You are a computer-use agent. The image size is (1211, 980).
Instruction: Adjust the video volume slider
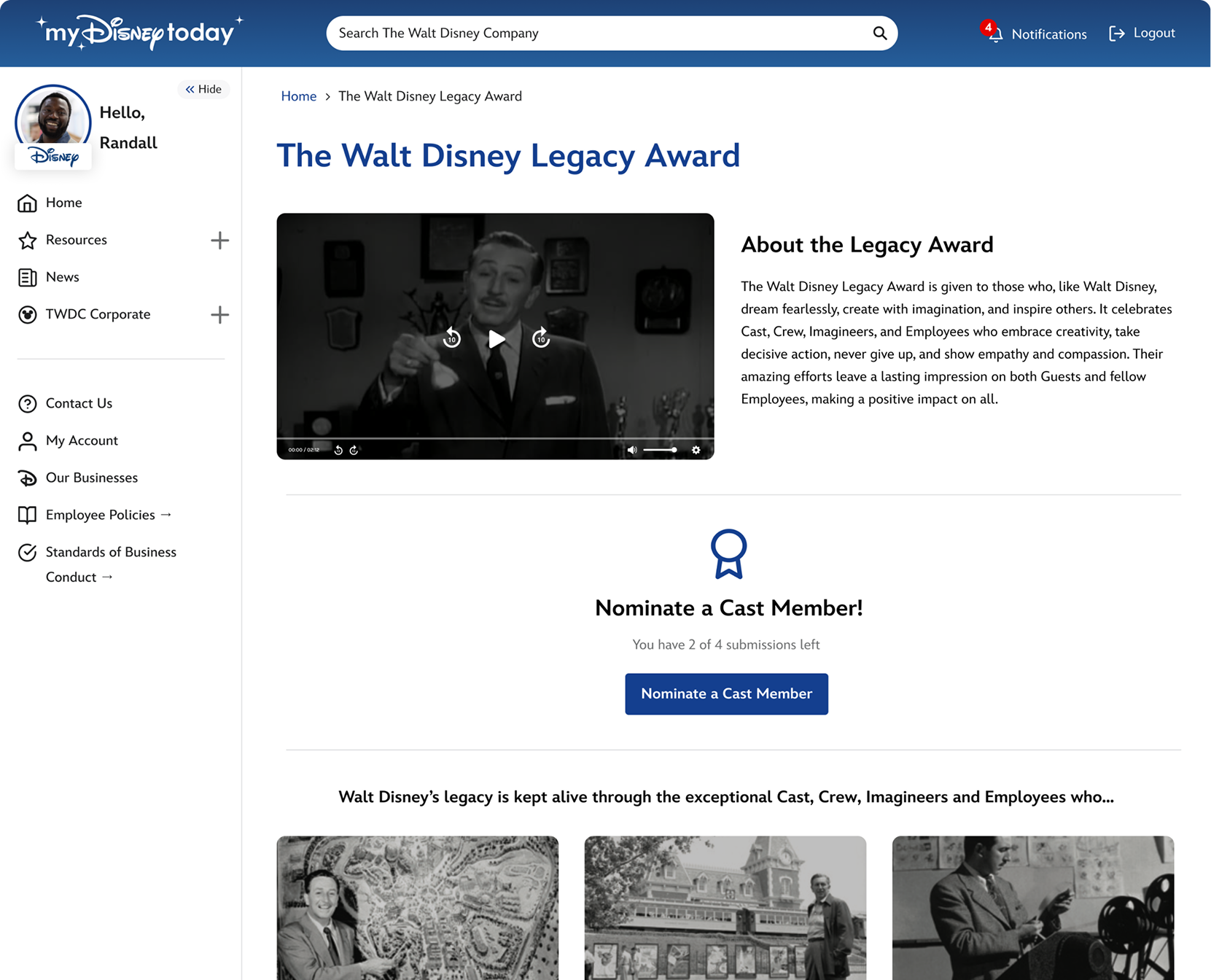(x=660, y=450)
